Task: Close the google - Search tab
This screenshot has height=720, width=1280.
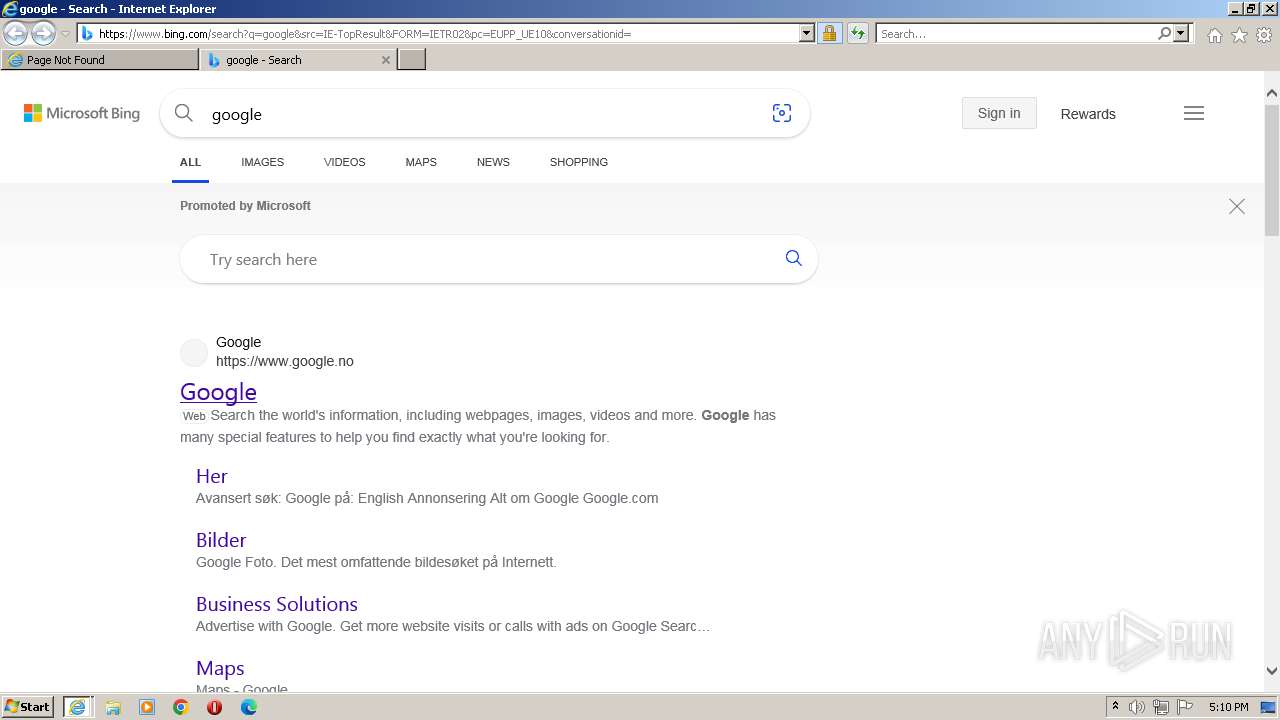Action: [x=386, y=60]
